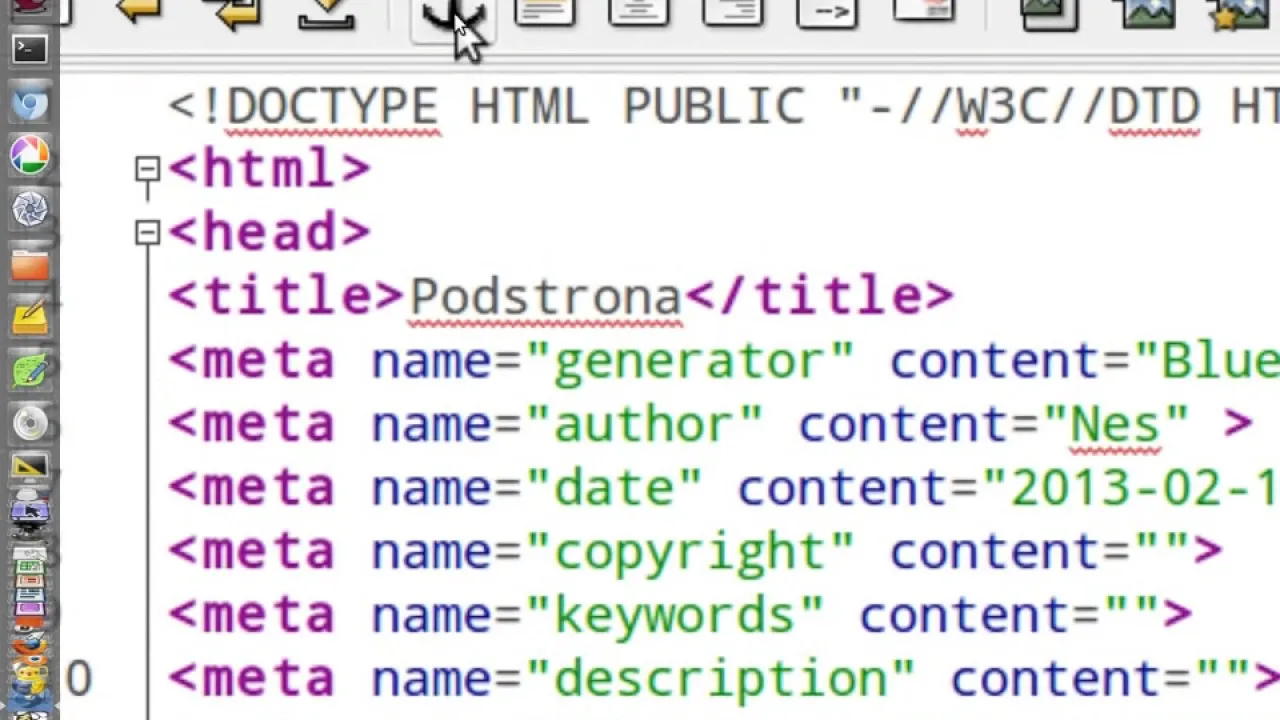Viewport: 1280px width, 720px height.
Task: Open the terminal from the dock
Action: coord(29,48)
